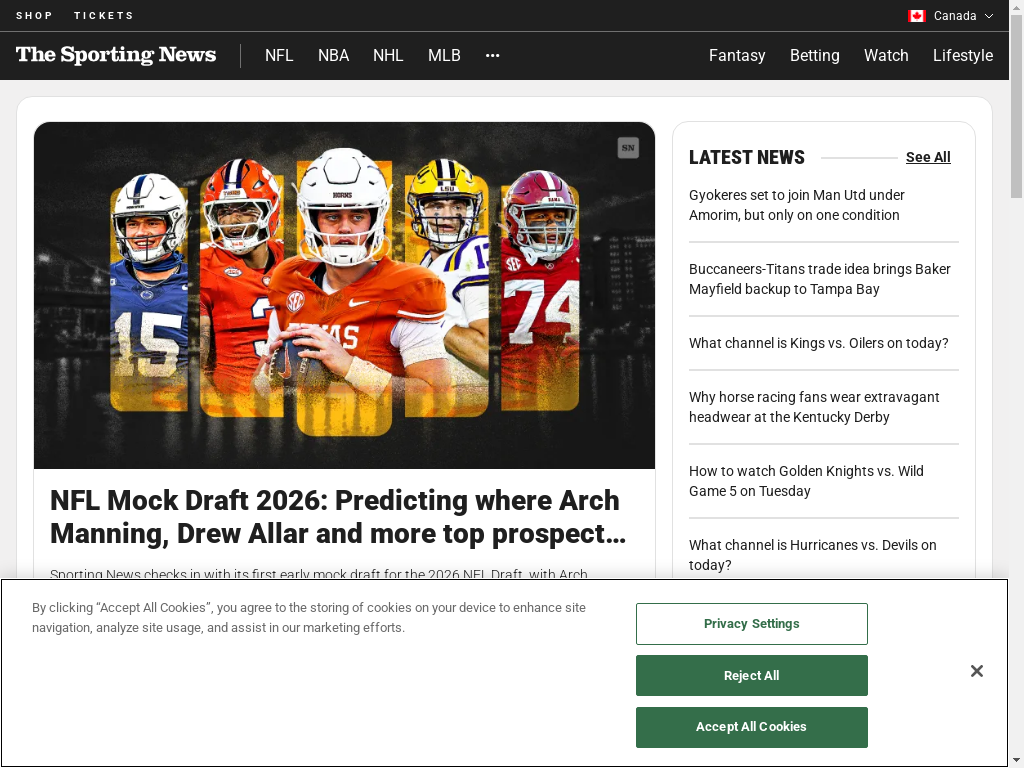Go to the NHL section
This screenshot has width=1024, height=768.
point(388,56)
